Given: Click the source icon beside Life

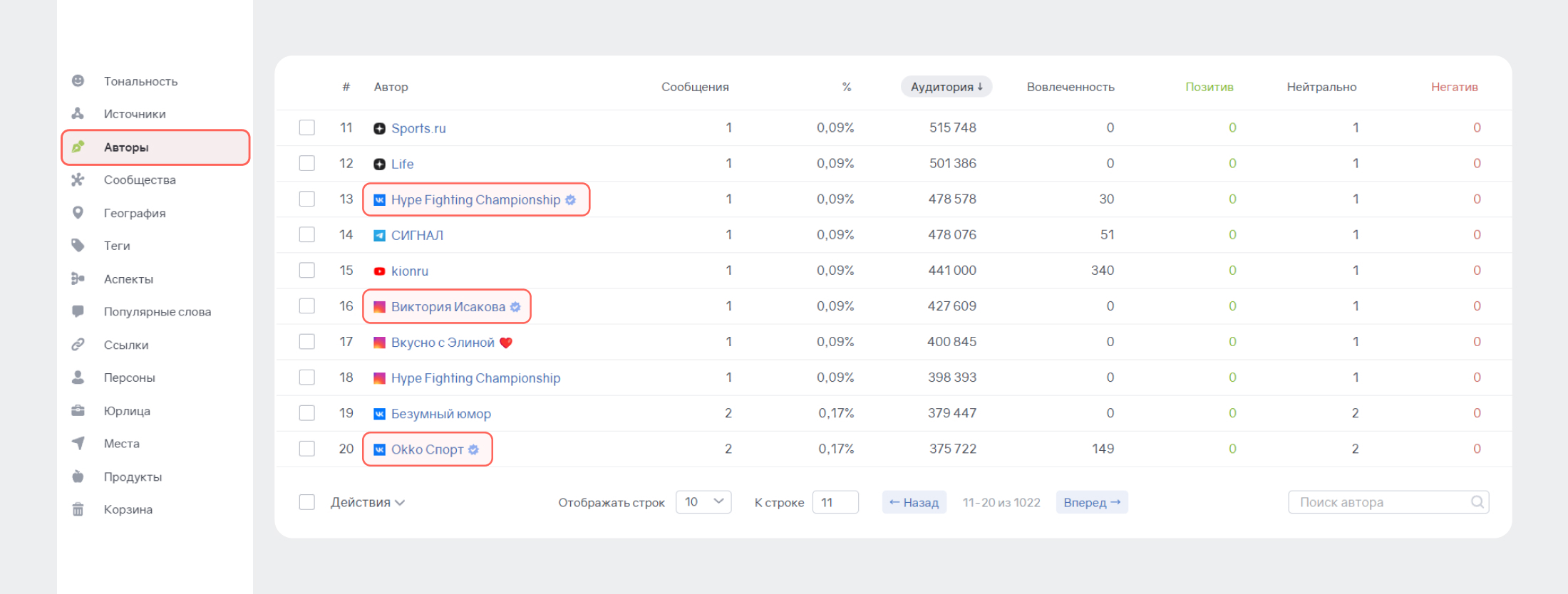Looking at the screenshot, I should click(x=380, y=164).
